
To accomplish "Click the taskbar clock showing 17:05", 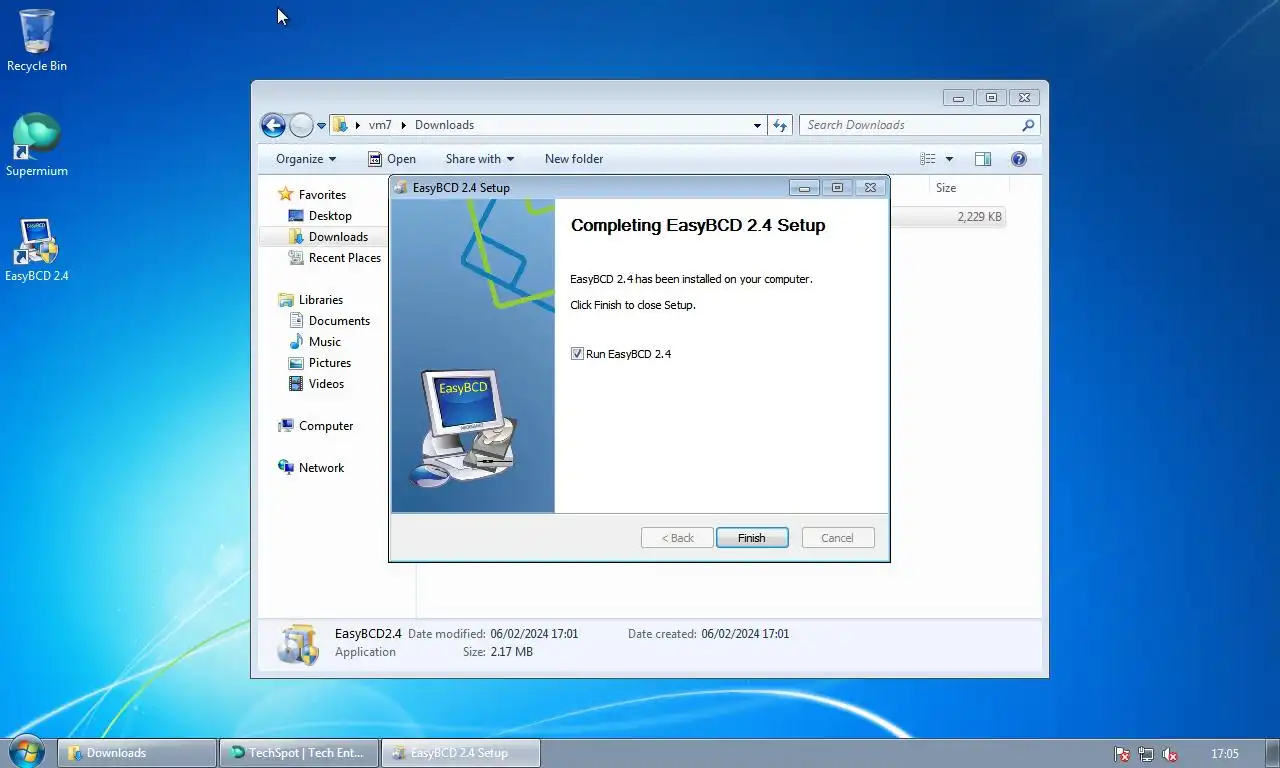I will [1225, 754].
